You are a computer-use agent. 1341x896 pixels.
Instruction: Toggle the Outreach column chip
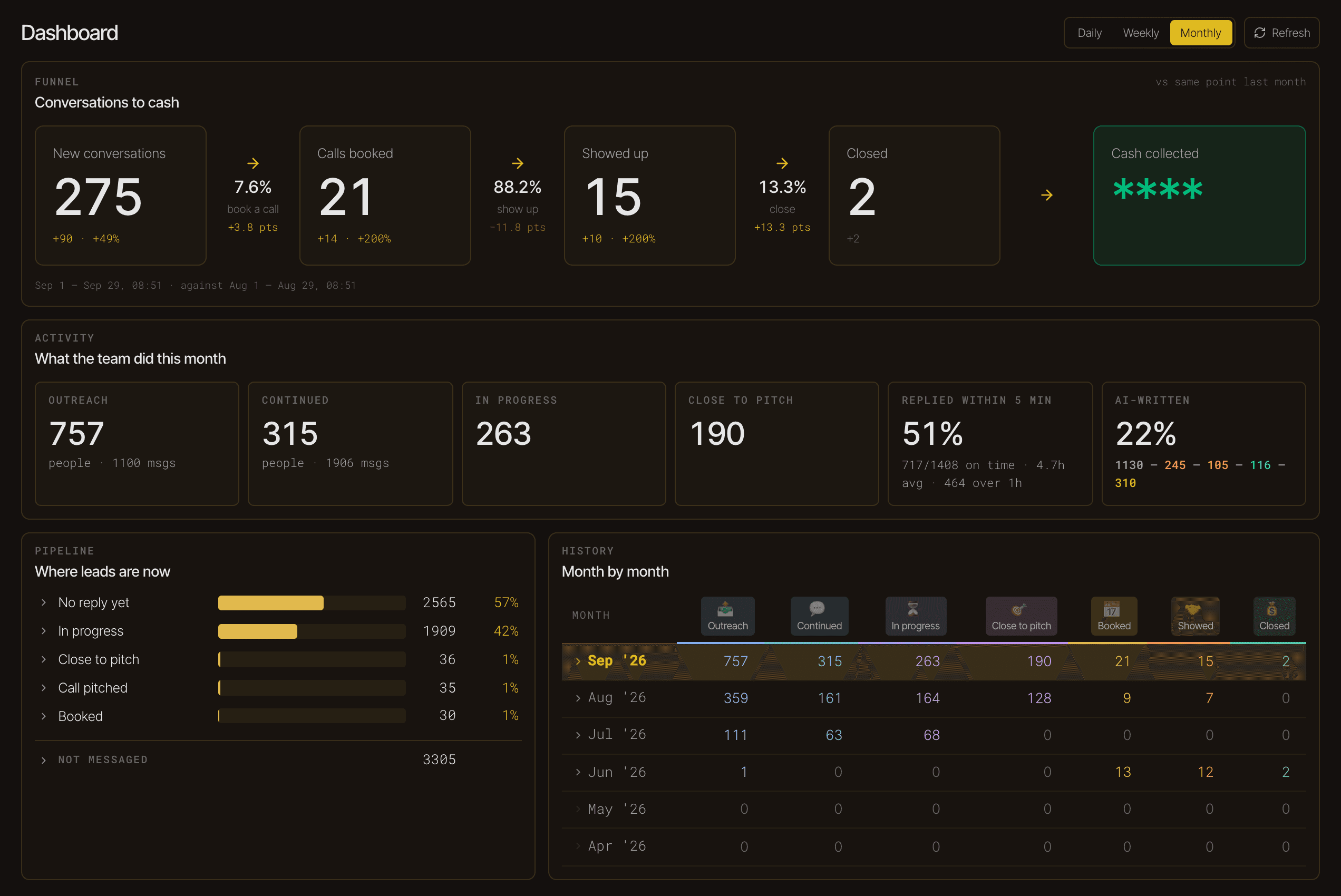pyautogui.click(x=727, y=616)
